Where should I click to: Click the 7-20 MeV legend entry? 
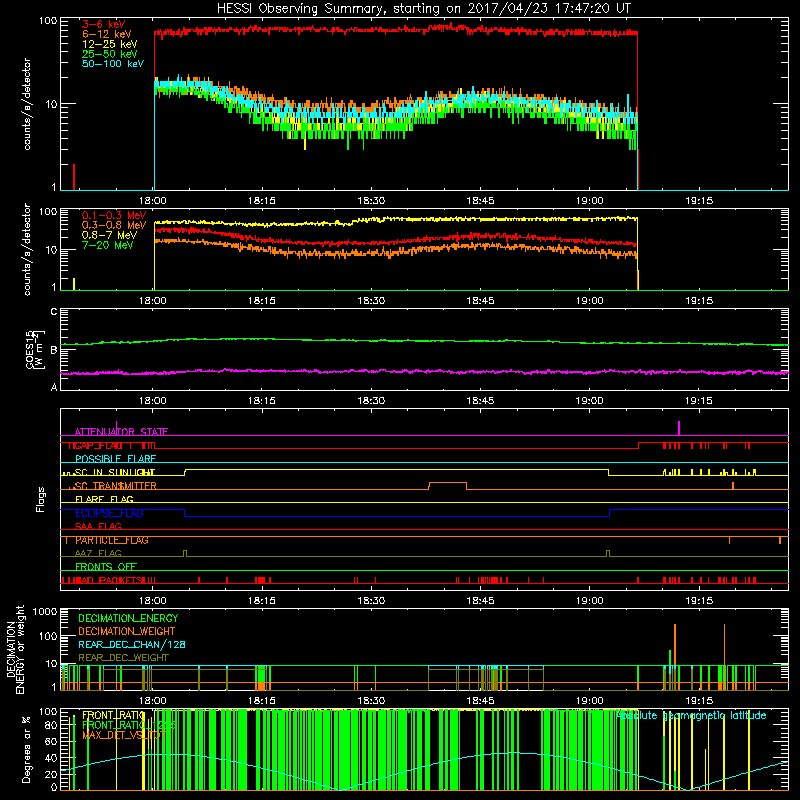[x=108, y=245]
